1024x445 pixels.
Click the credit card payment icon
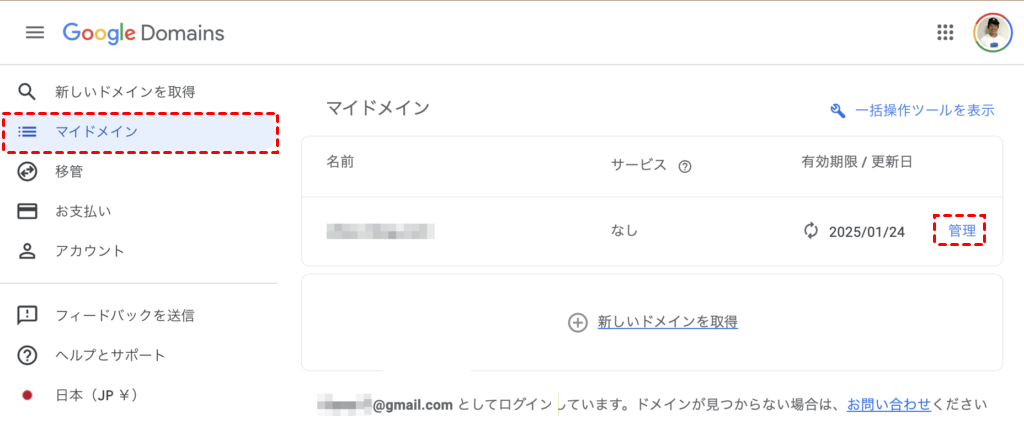[28, 211]
